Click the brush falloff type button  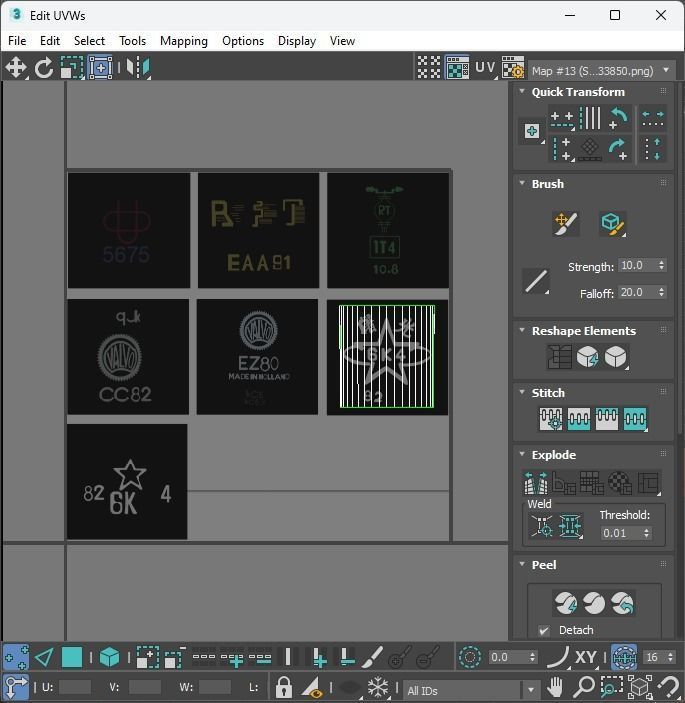(x=536, y=282)
